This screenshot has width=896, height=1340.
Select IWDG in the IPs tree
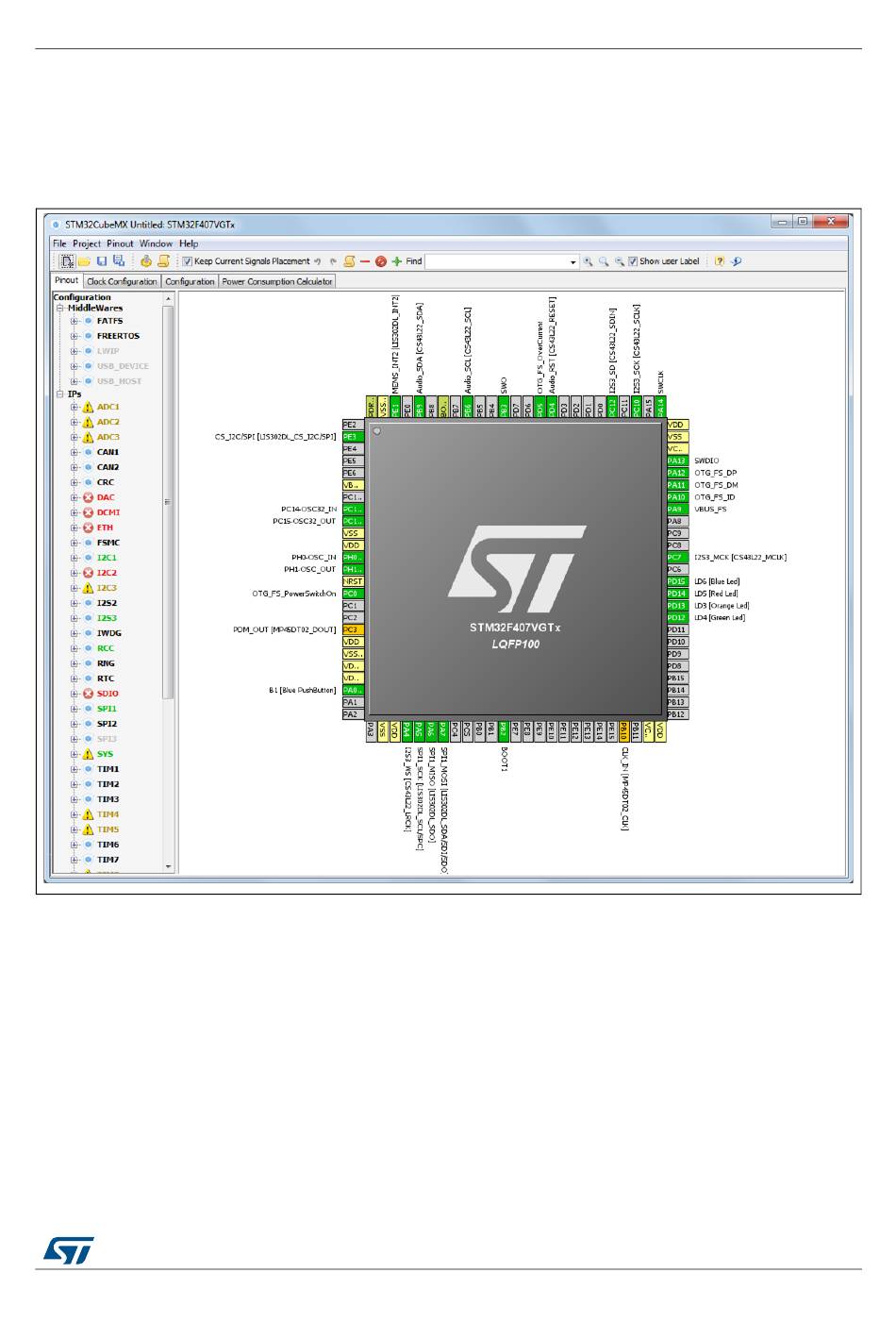pyautogui.click(x=108, y=633)
